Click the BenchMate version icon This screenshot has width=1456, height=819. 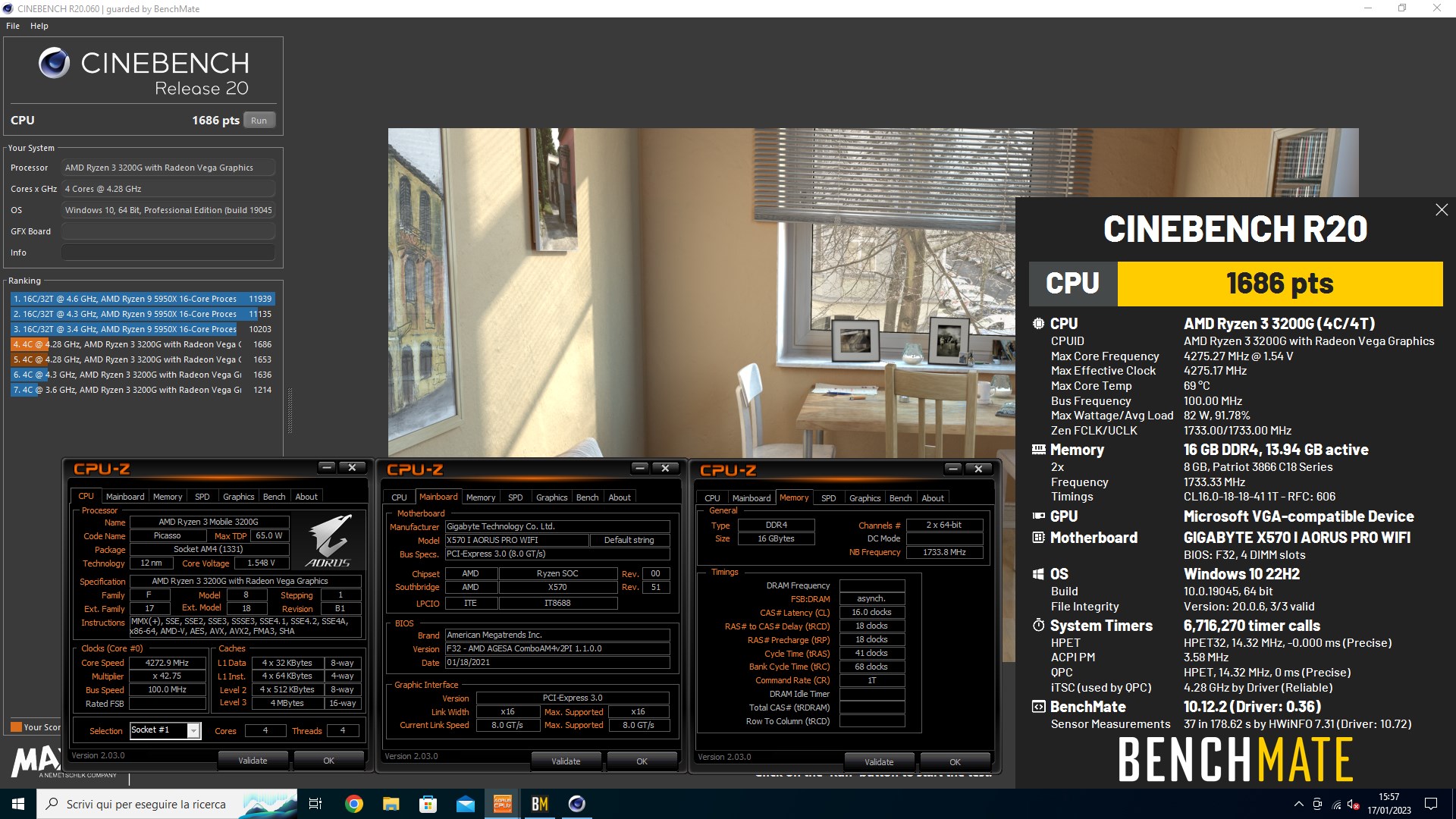(x=1038, y=707)
